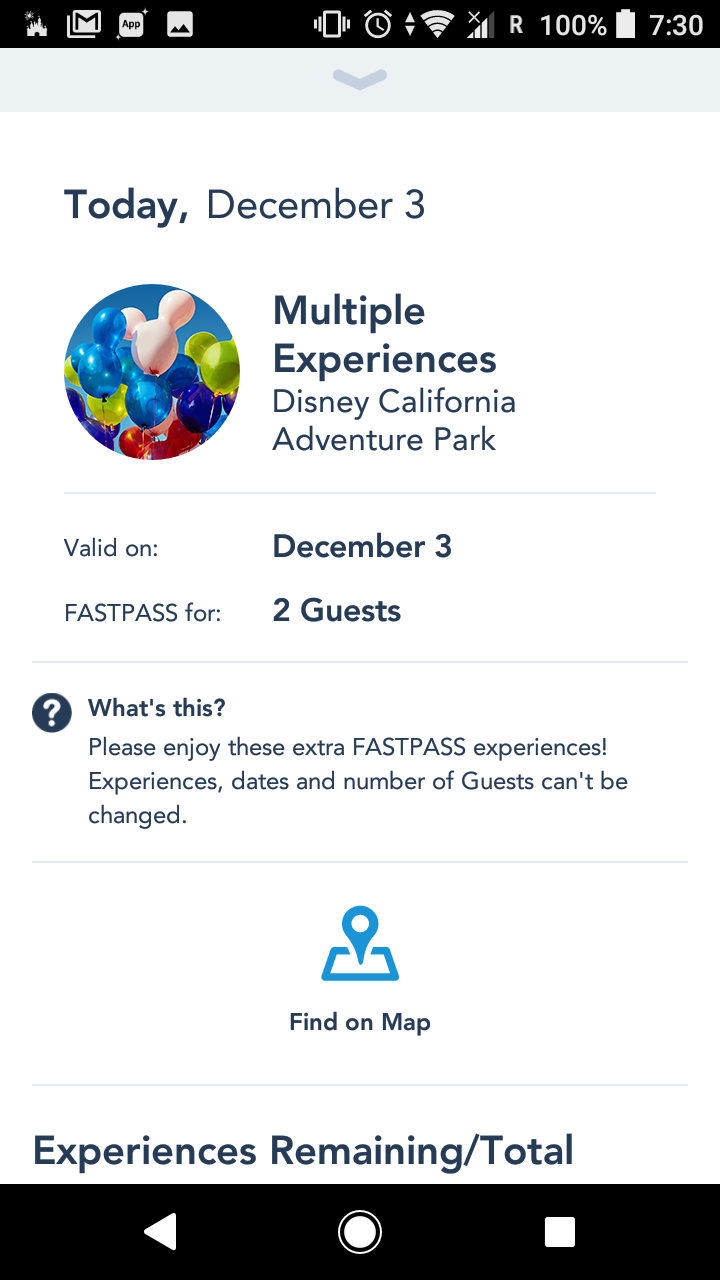Select the balloon thumbnail image
Image resolution: width=720 pixels, height=1280 pixels.
click(152, 372)
